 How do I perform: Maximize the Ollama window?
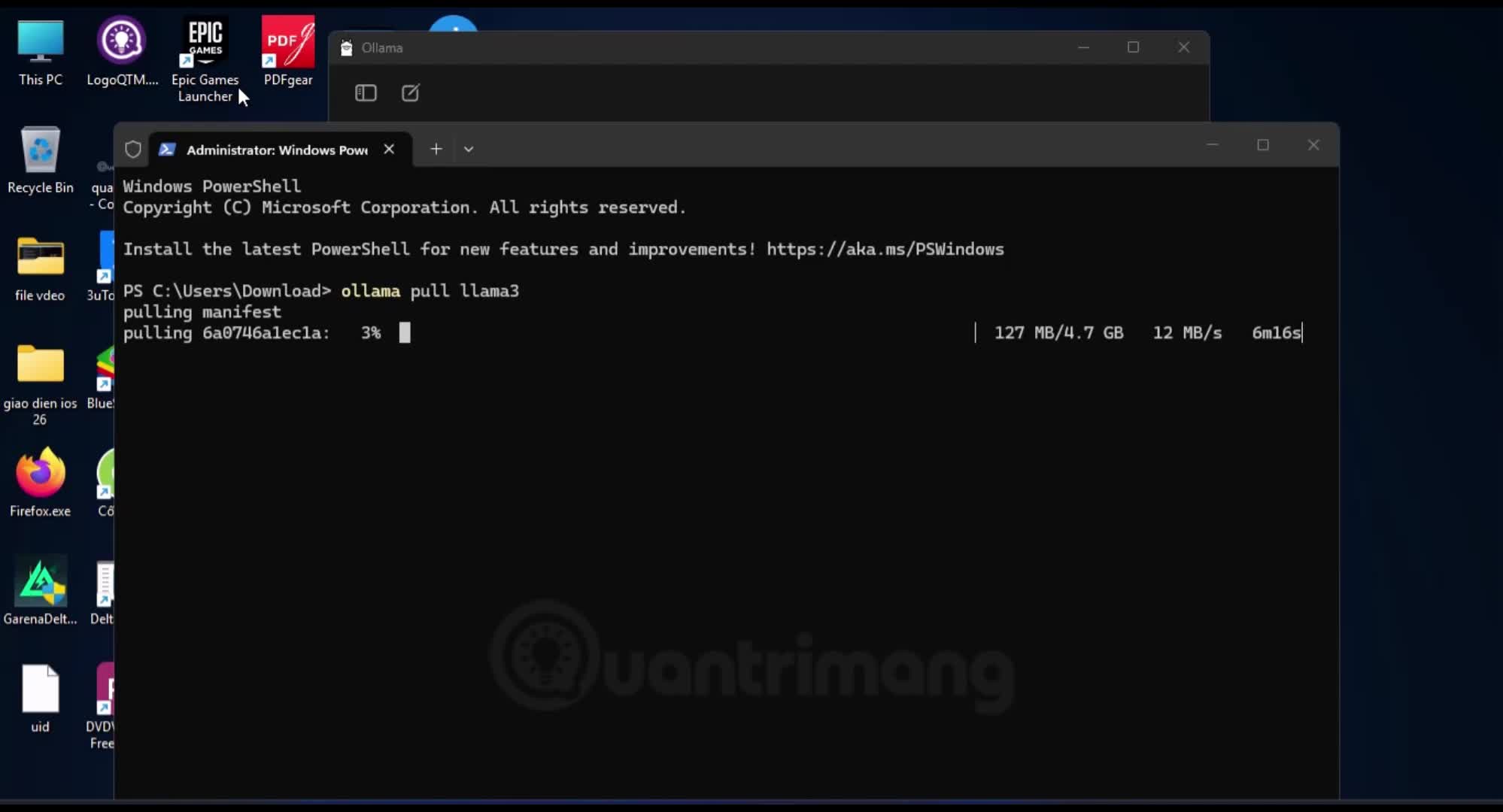[1133, 47]
